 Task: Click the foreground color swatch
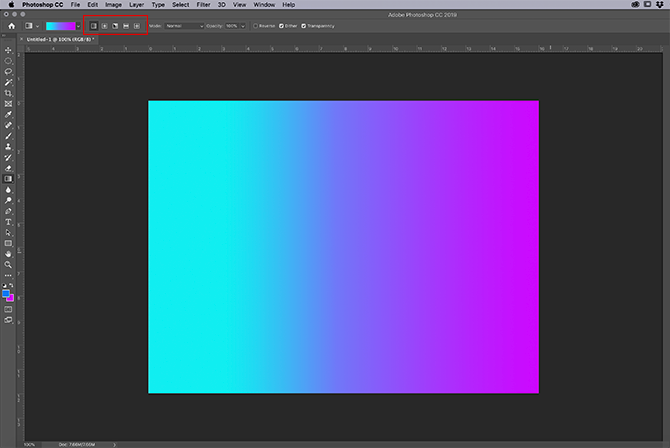[x=8, y=294]
